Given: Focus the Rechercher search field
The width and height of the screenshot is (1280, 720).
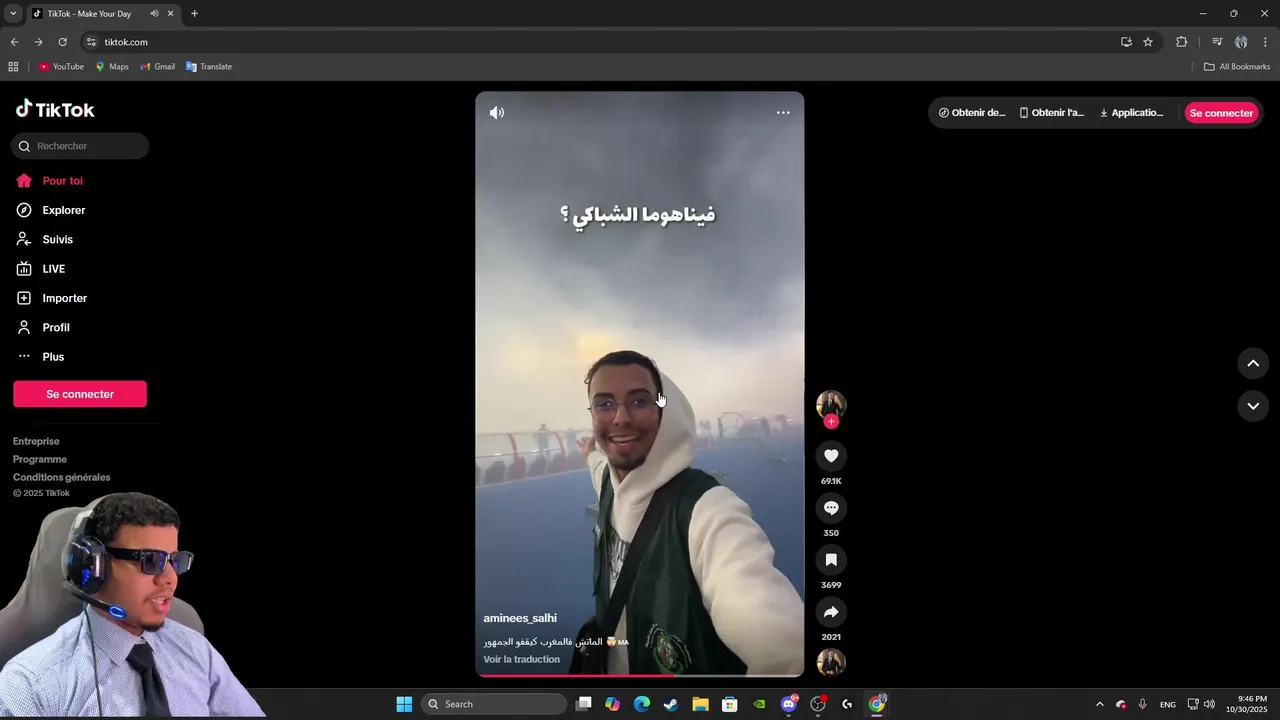Looking at the screenshot, I should click(x=80, y=146).
